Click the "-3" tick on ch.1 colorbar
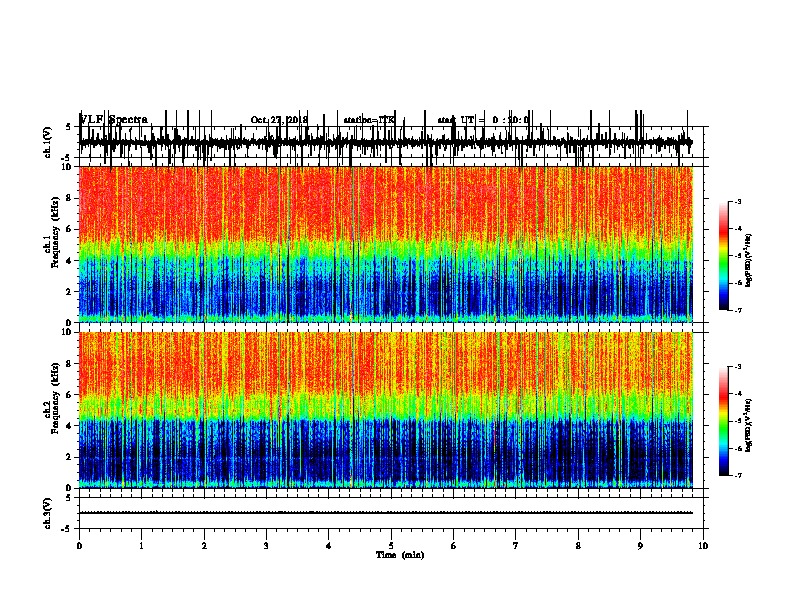 [738, 201]
